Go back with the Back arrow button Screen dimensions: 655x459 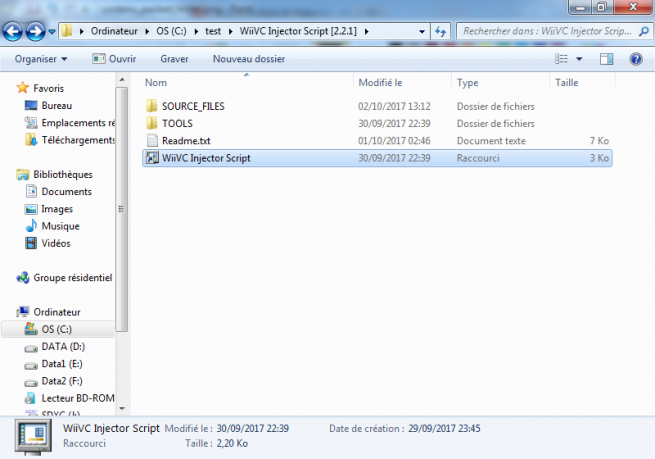[x=13, y=31]
